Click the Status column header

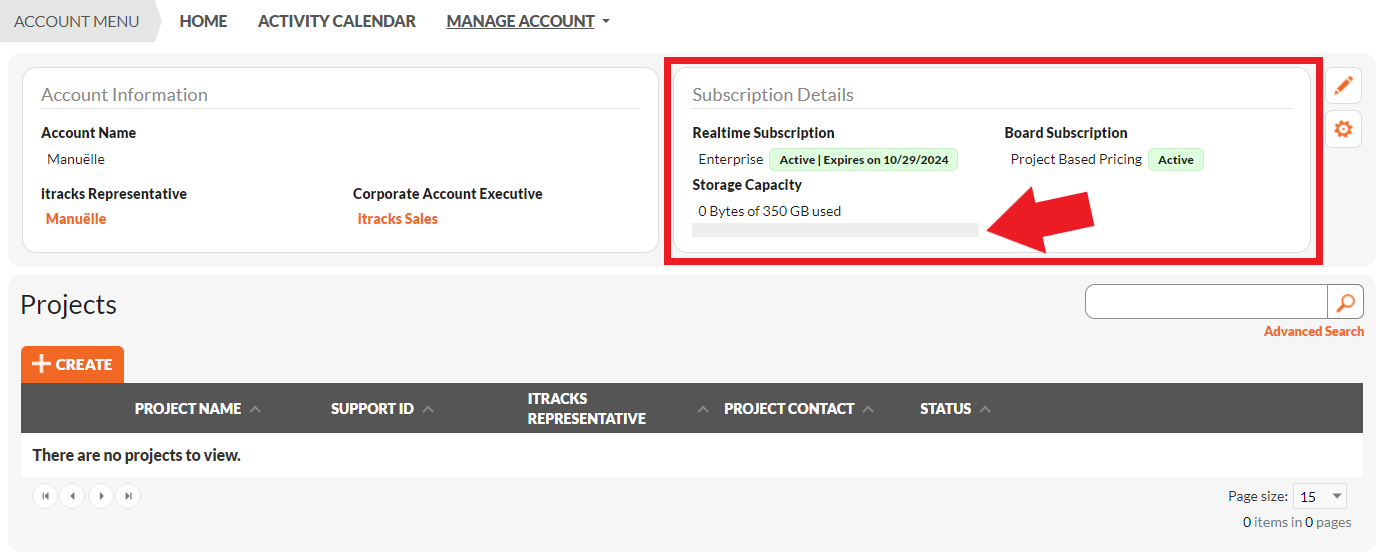point(946,409)
